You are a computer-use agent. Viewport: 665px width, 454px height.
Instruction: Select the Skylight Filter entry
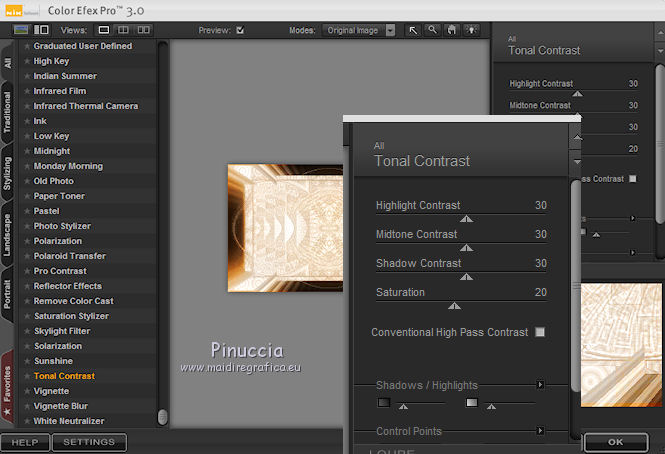[x=62, y=331]
